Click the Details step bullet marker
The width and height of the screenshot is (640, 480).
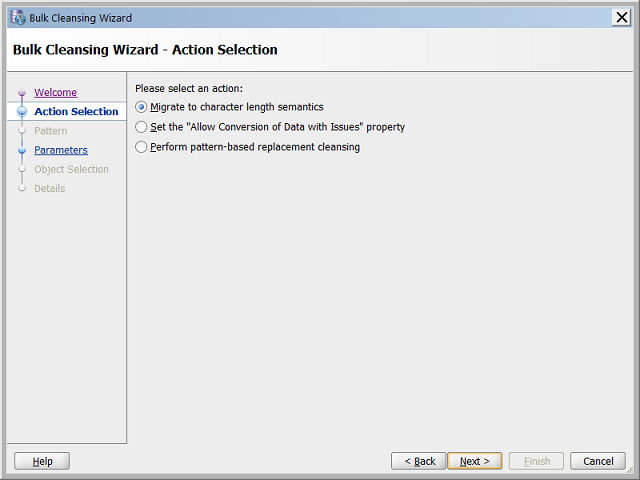[22, 188]
